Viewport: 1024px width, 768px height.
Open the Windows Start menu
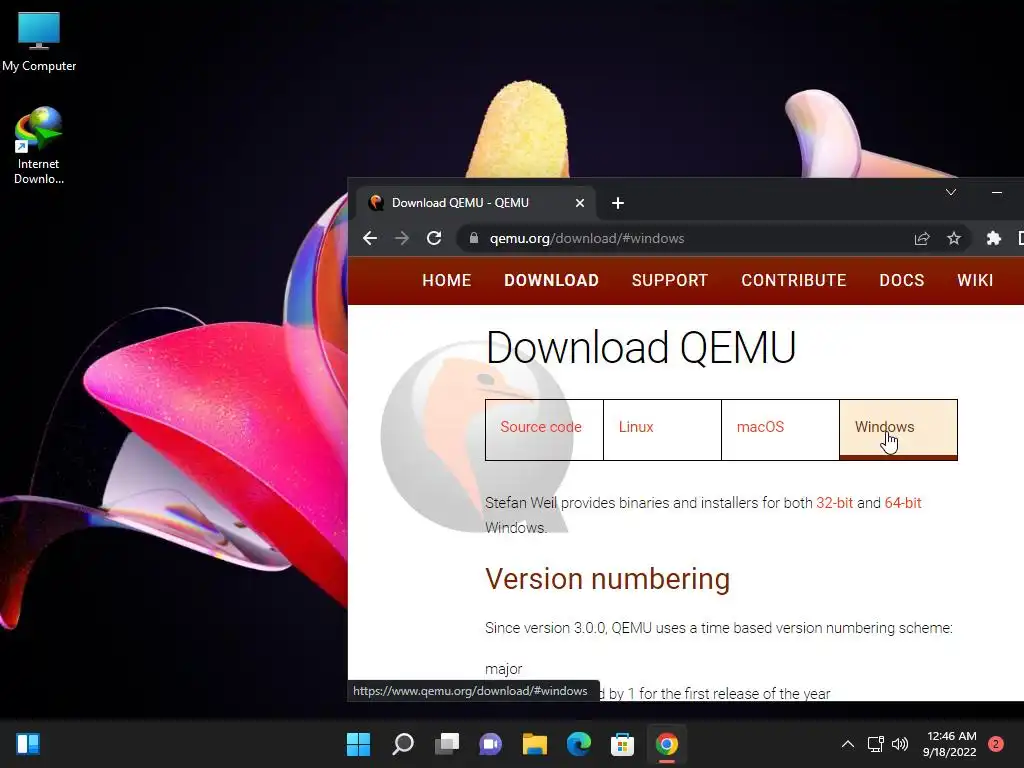(359, 744)
